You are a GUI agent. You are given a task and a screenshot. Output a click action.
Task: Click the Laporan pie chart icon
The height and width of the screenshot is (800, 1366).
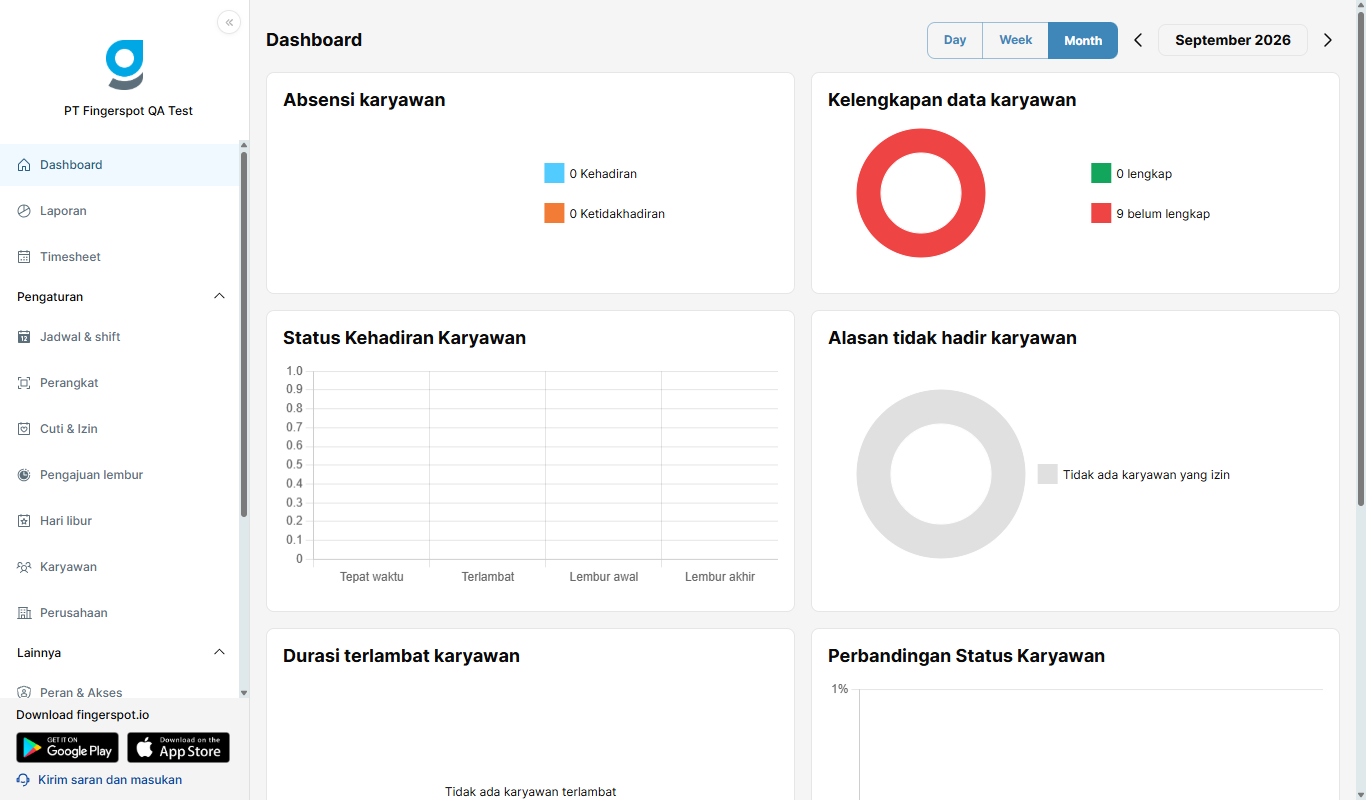point(24,211)
